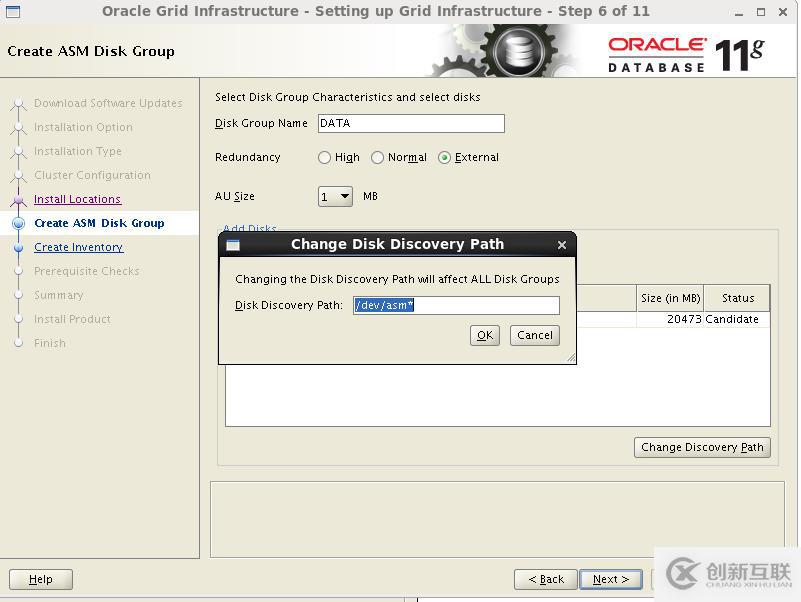Click Prerequisite Checks step
This screenshot has width=801, height=602.
(87, 271)
